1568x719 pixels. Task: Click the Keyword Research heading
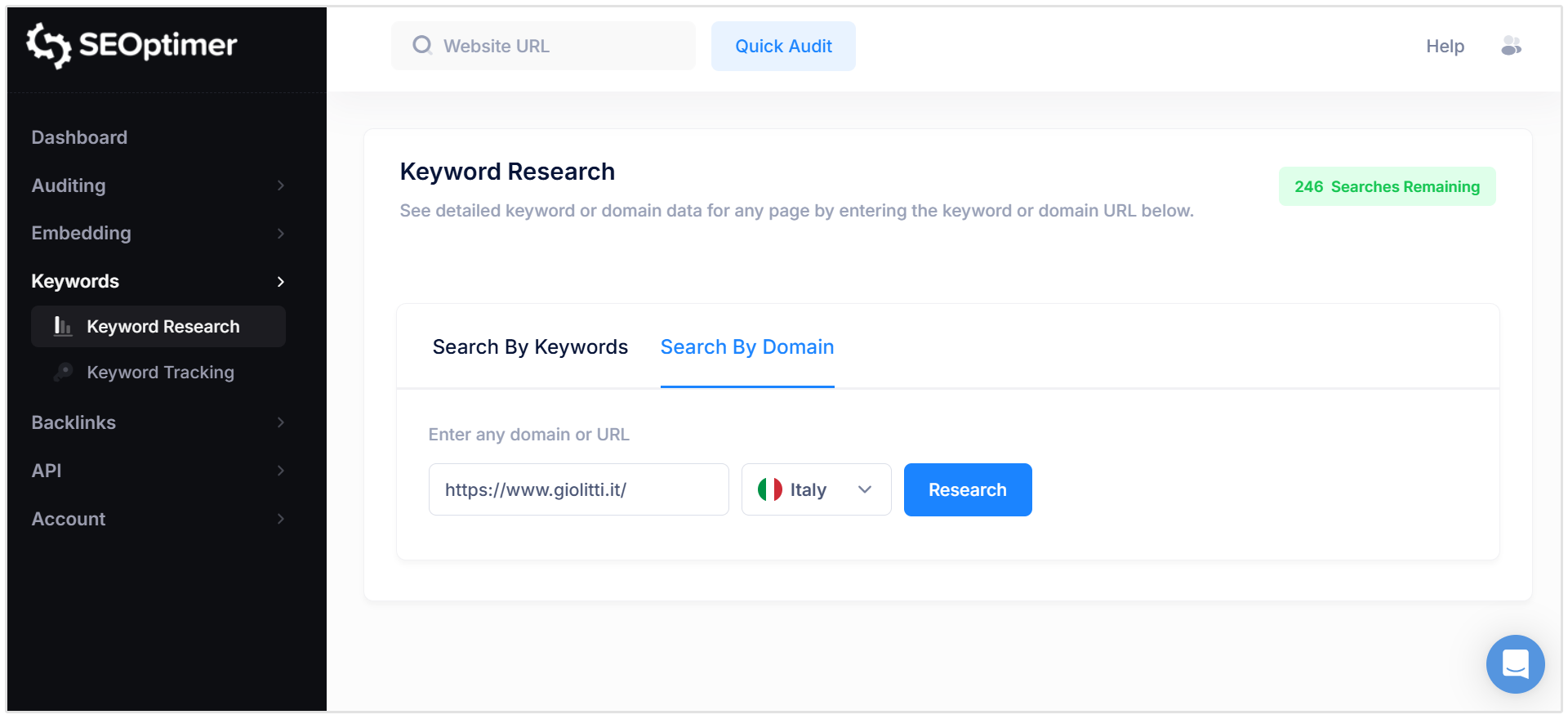(507, 172)
